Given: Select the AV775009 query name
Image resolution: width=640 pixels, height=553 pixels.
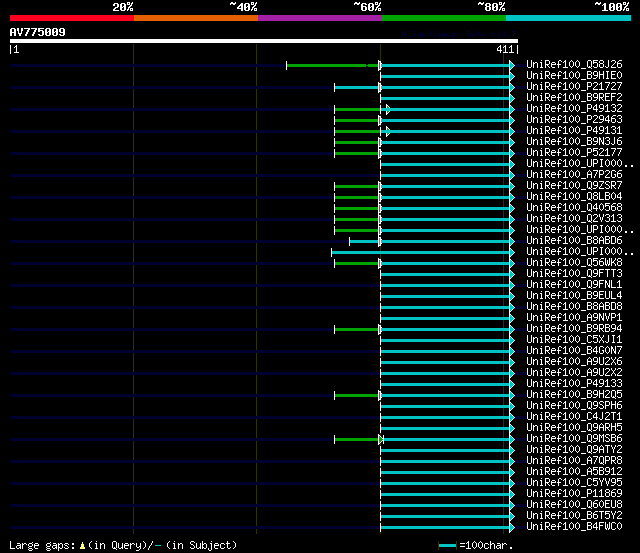Looking at the screenshot, I should pyautogui.click(x=38, y=32).
